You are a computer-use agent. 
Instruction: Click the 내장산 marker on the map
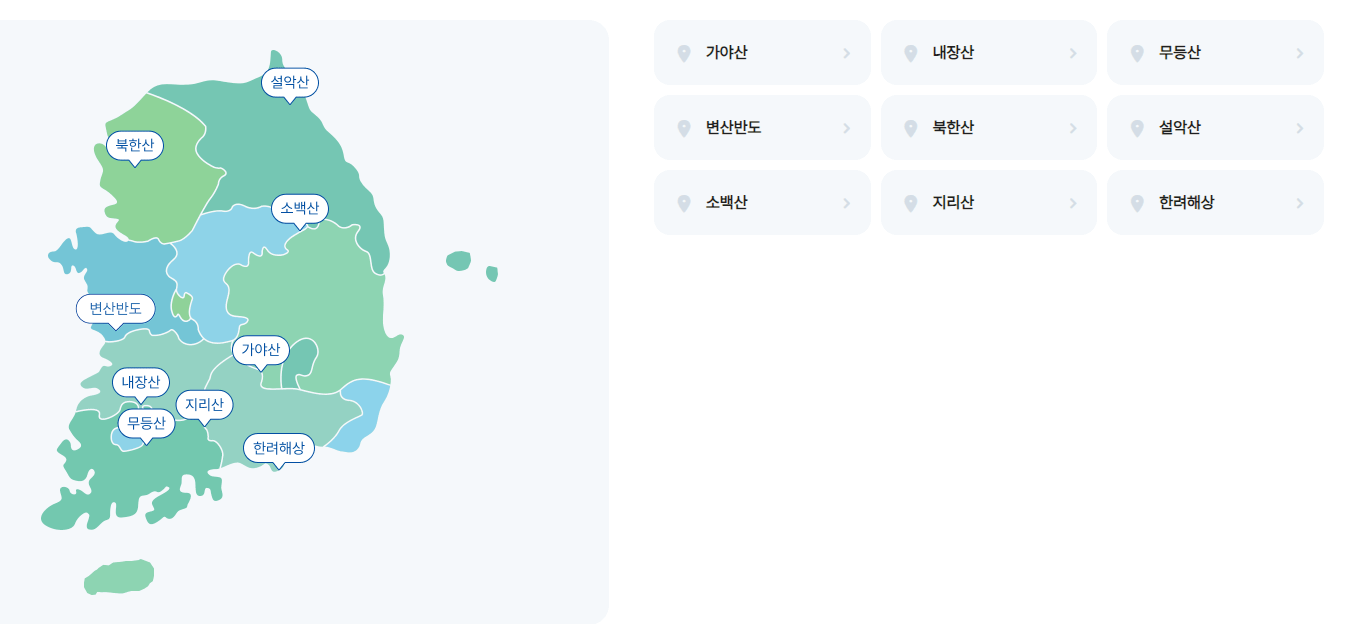pos(141,382)
